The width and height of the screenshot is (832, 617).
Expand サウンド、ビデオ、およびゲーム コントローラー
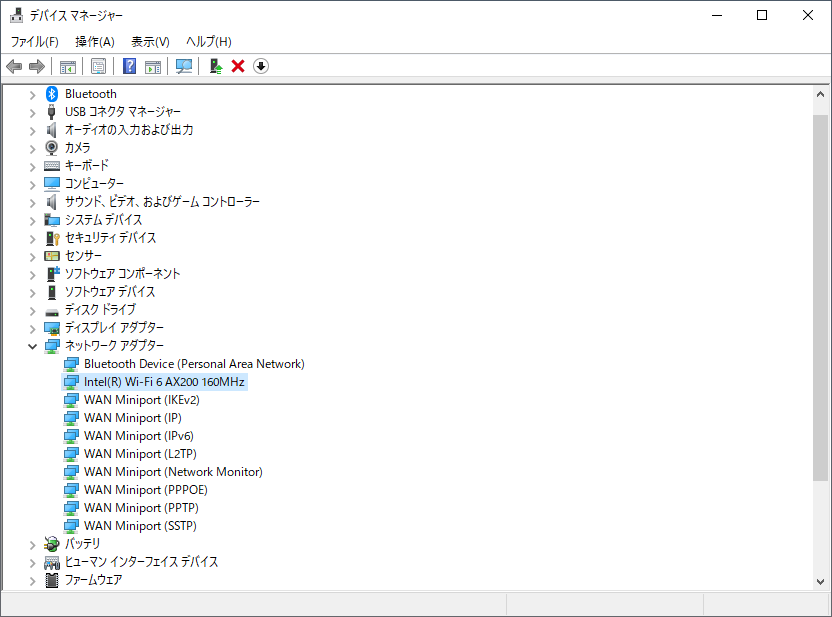32,203
